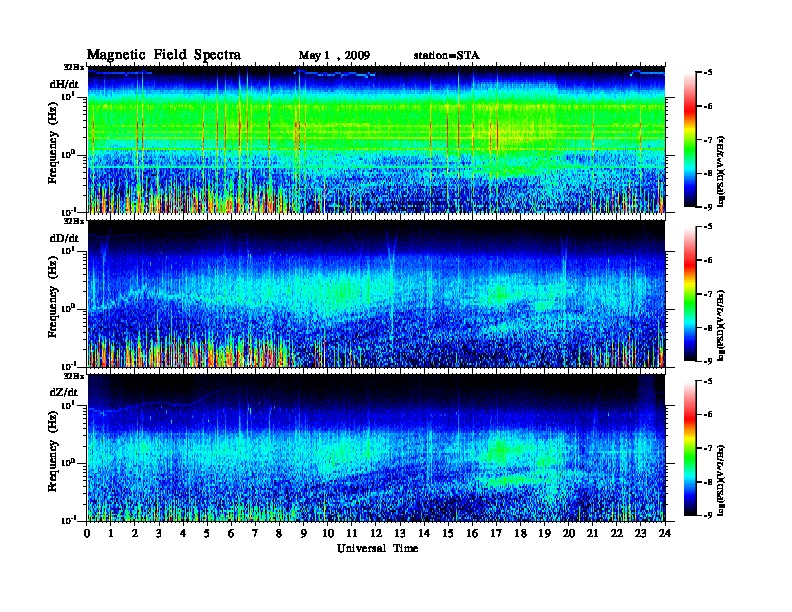The image size is (792, 612).
Task: Click the hour 10 tick label
Action: 328,533
